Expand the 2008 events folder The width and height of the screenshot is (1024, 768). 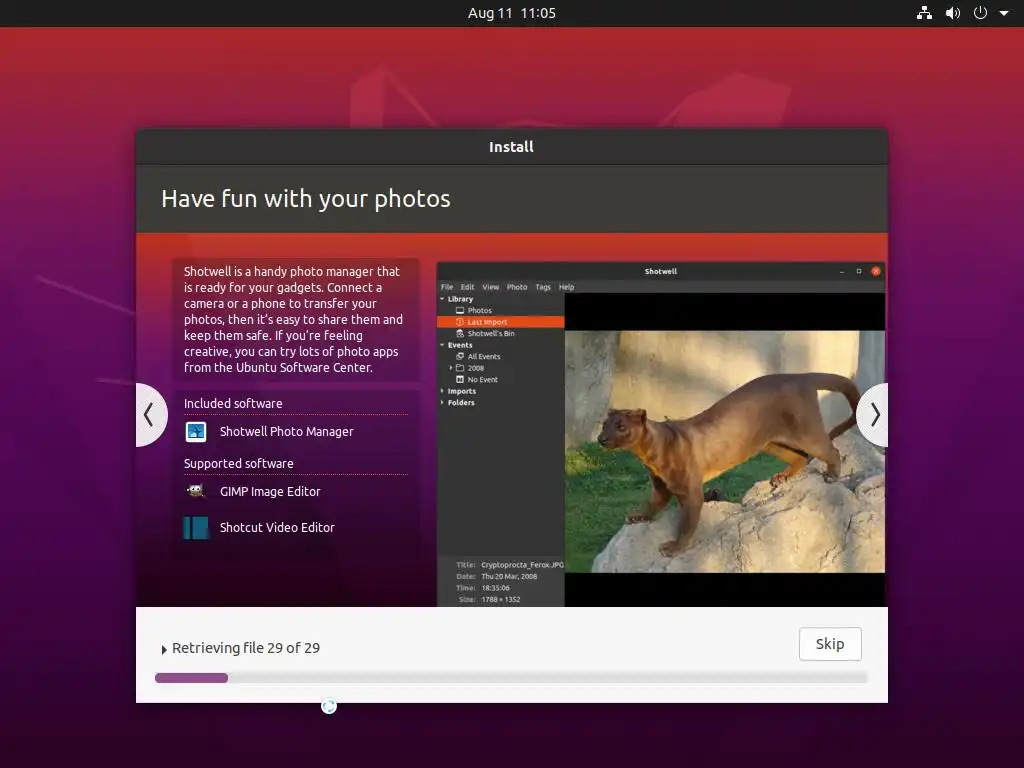click(451, 368)
